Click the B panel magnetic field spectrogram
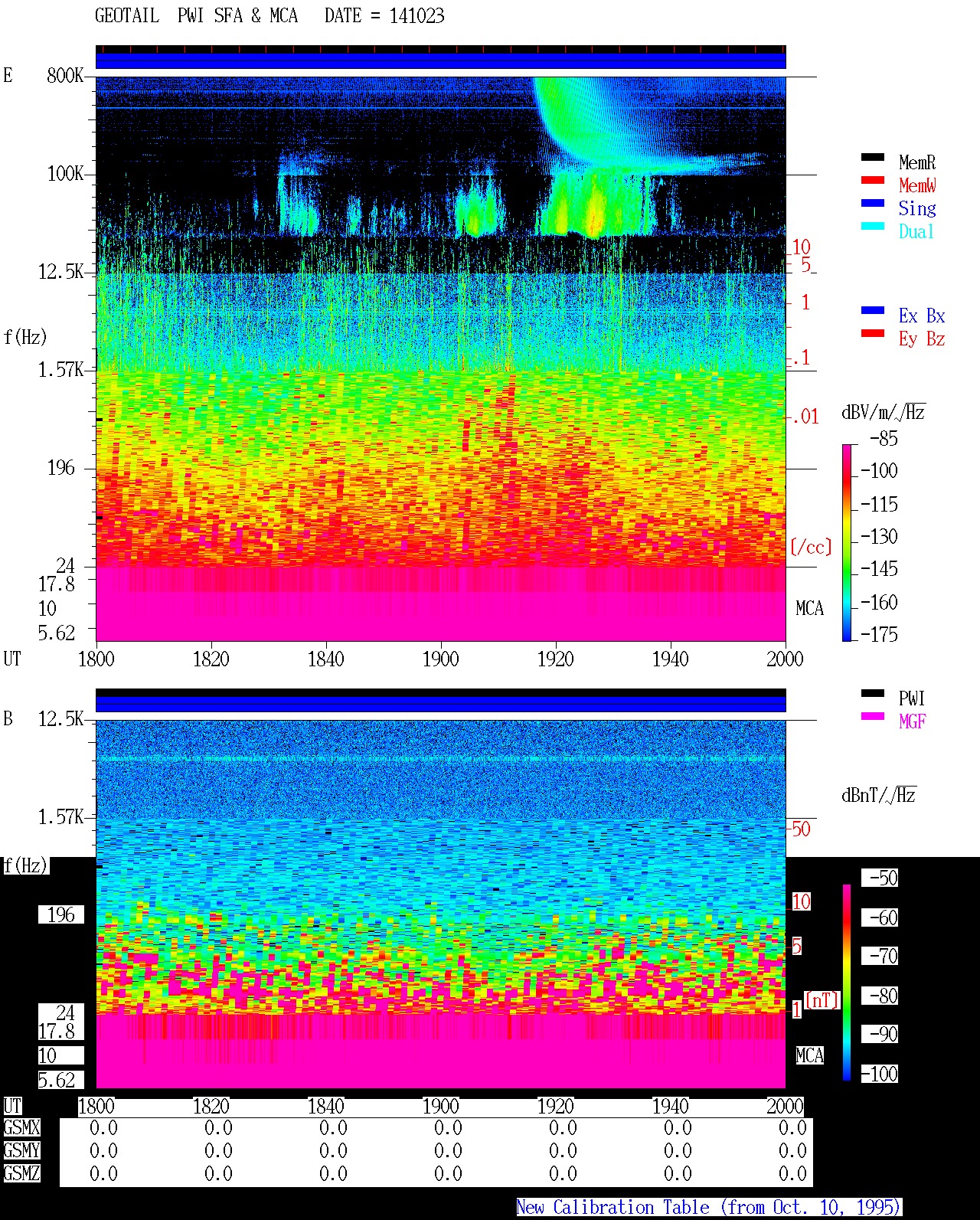This screenshot has height=1220, width=980. tap(441, 904)
